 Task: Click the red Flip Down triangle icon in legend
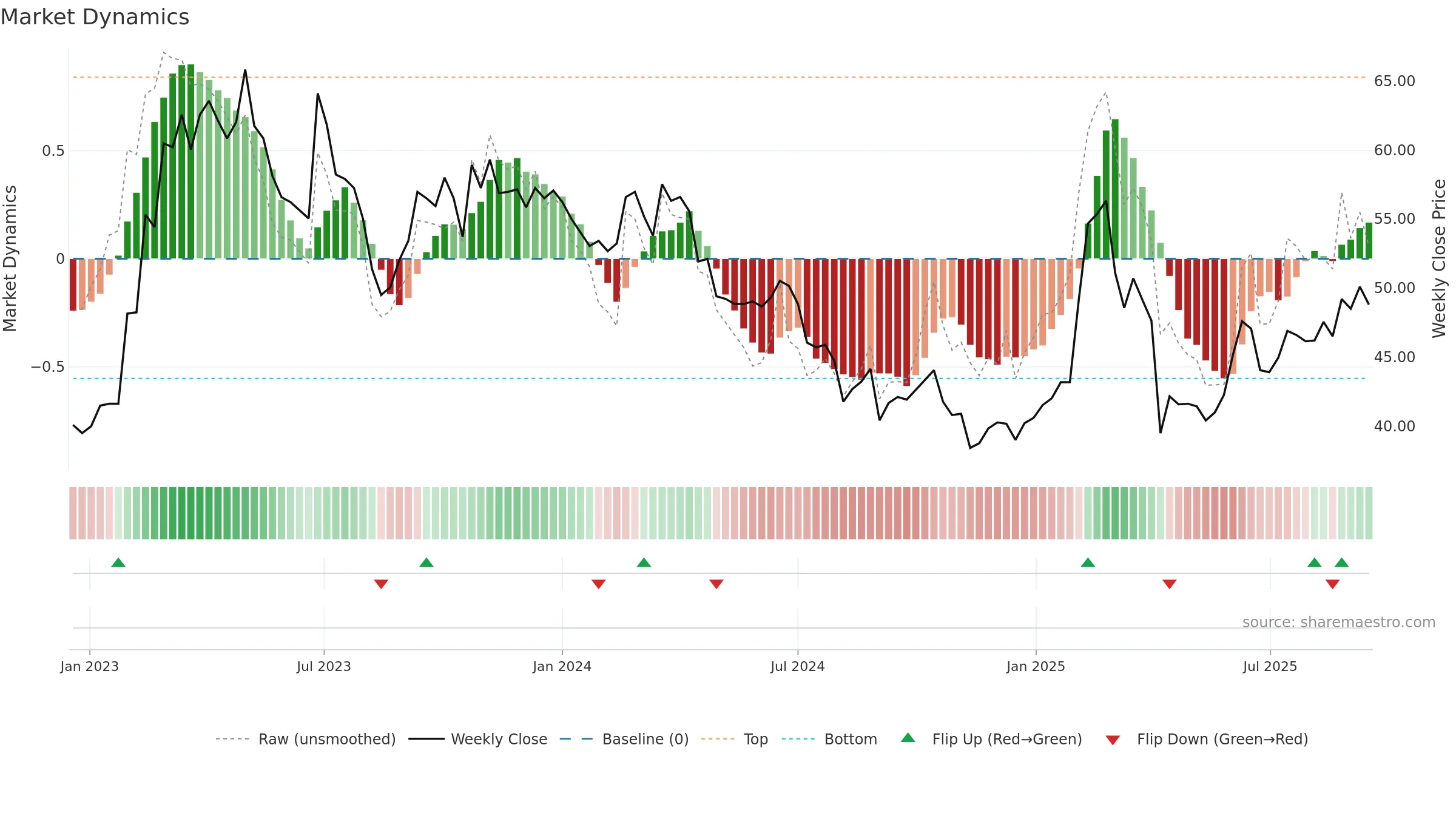coord(1113,740)
